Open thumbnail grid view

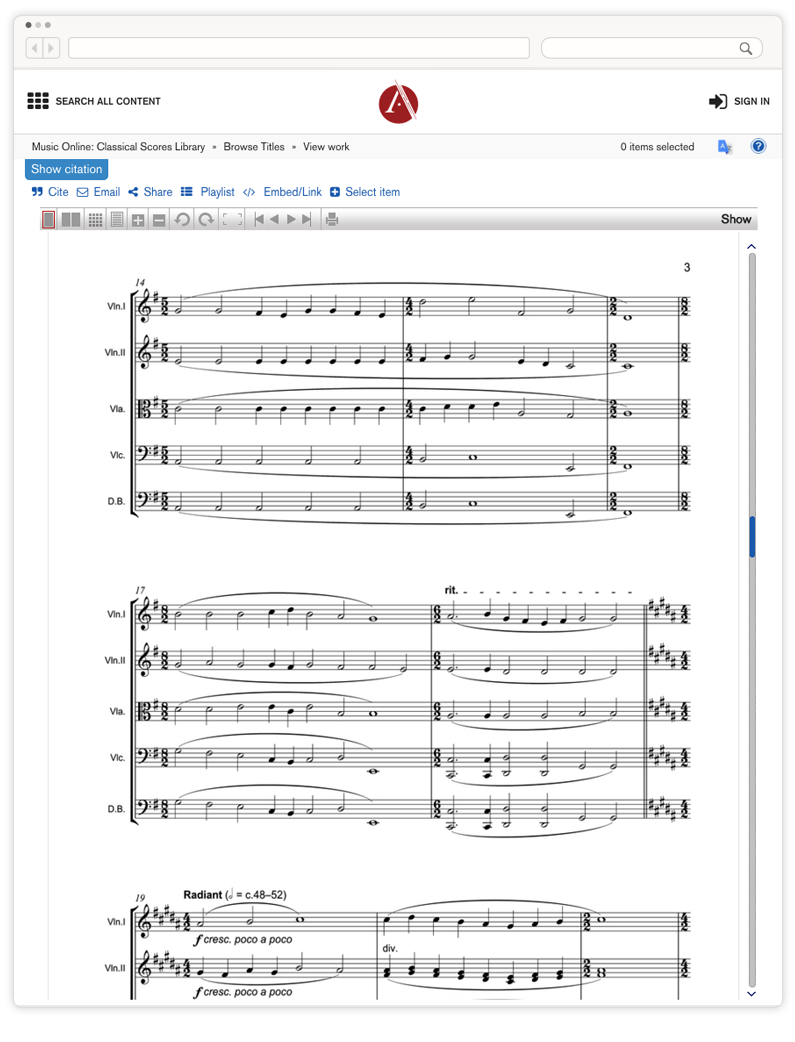(x=95, y=220)
